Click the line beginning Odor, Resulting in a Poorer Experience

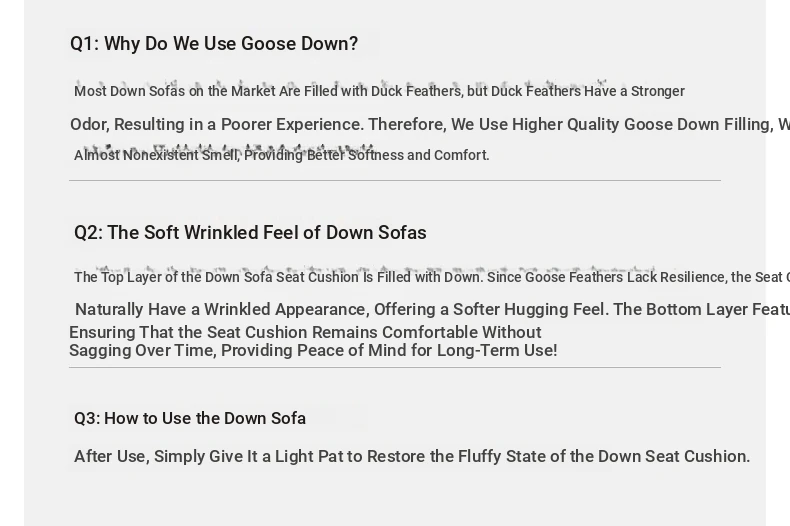[430, 124]
